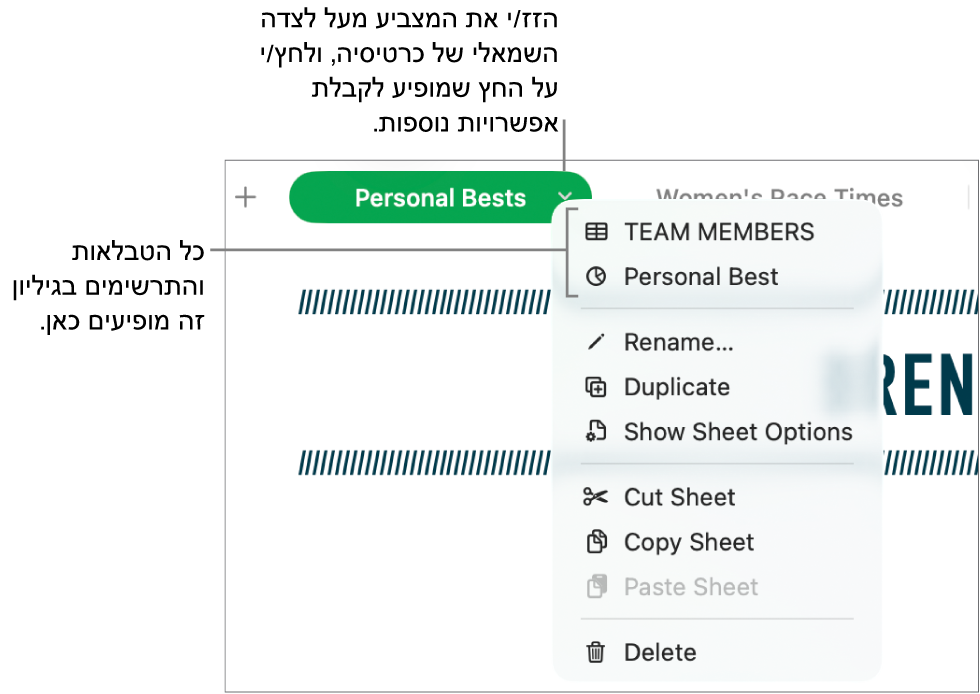
Task: Click the copy pages icon
Action: 596,542
